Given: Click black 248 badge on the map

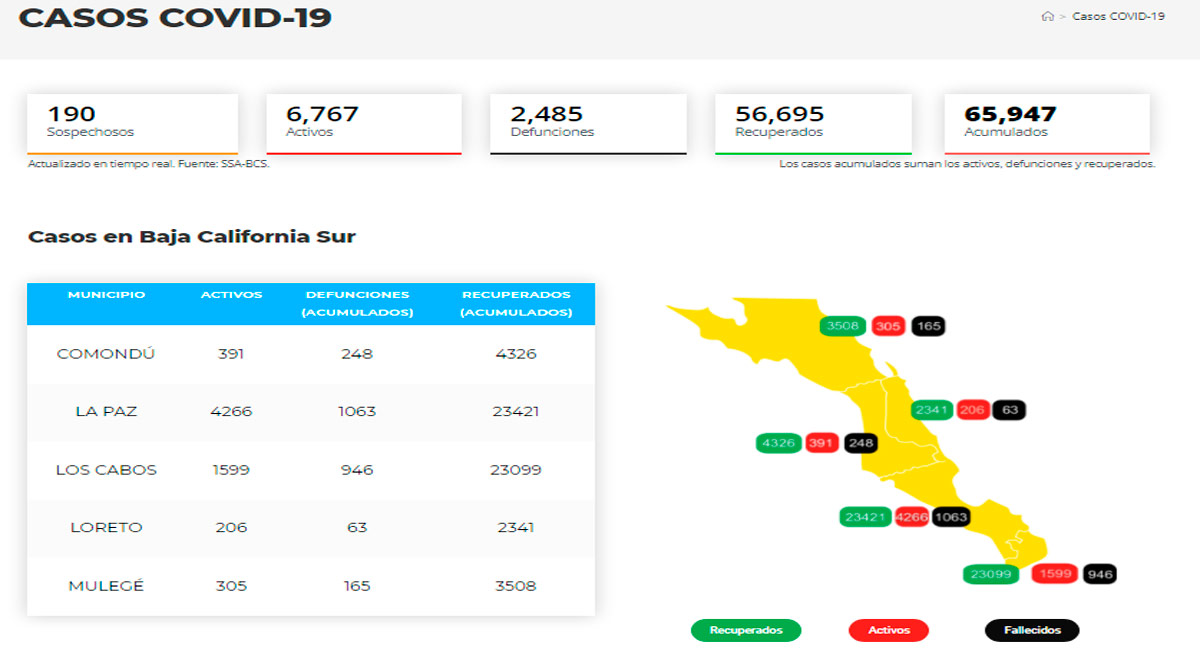Looking at the screenshot, I should tap(860, 443).
